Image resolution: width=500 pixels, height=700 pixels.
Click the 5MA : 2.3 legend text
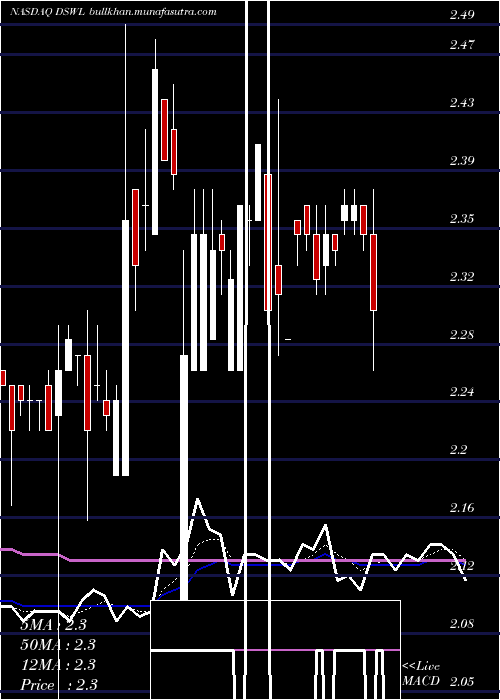coord(54,625)
